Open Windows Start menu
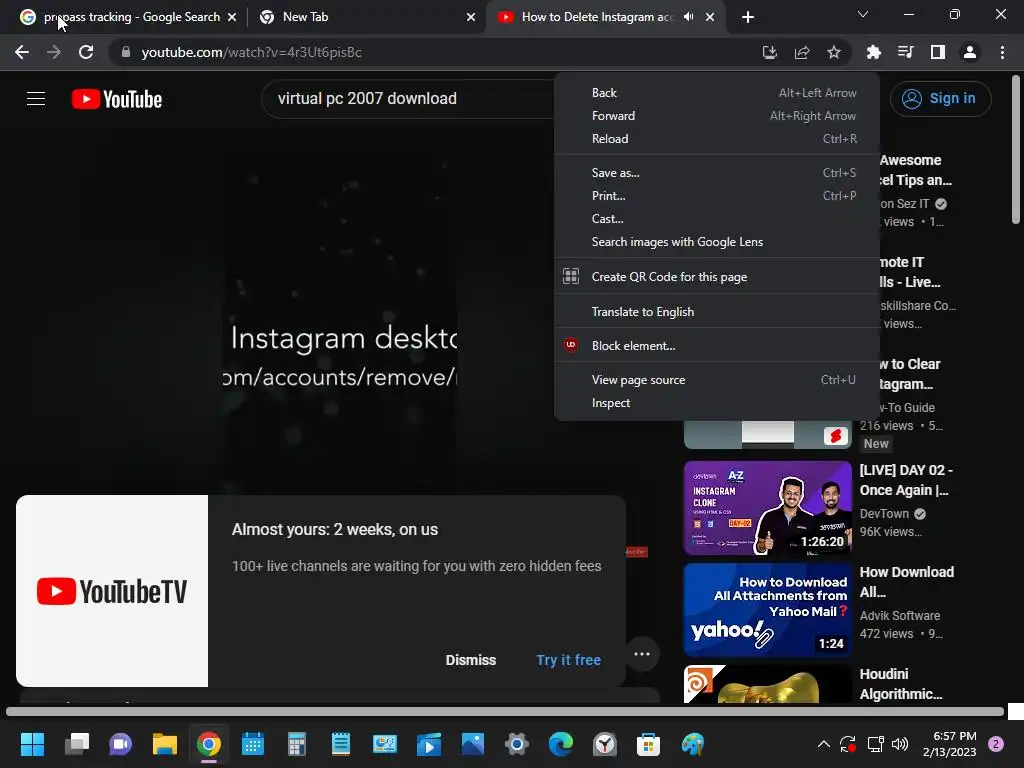The image size is (1024, 768). pos(32,744)
